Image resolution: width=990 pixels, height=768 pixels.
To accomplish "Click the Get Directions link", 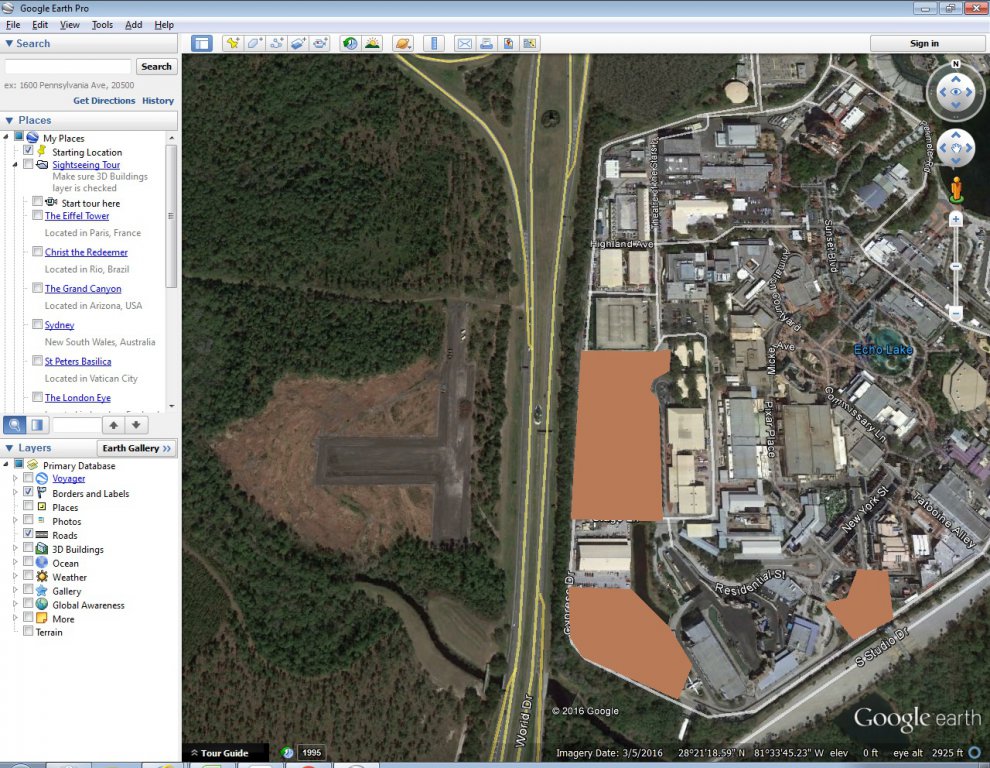I will pyautogui.click(x=104, y=100).
